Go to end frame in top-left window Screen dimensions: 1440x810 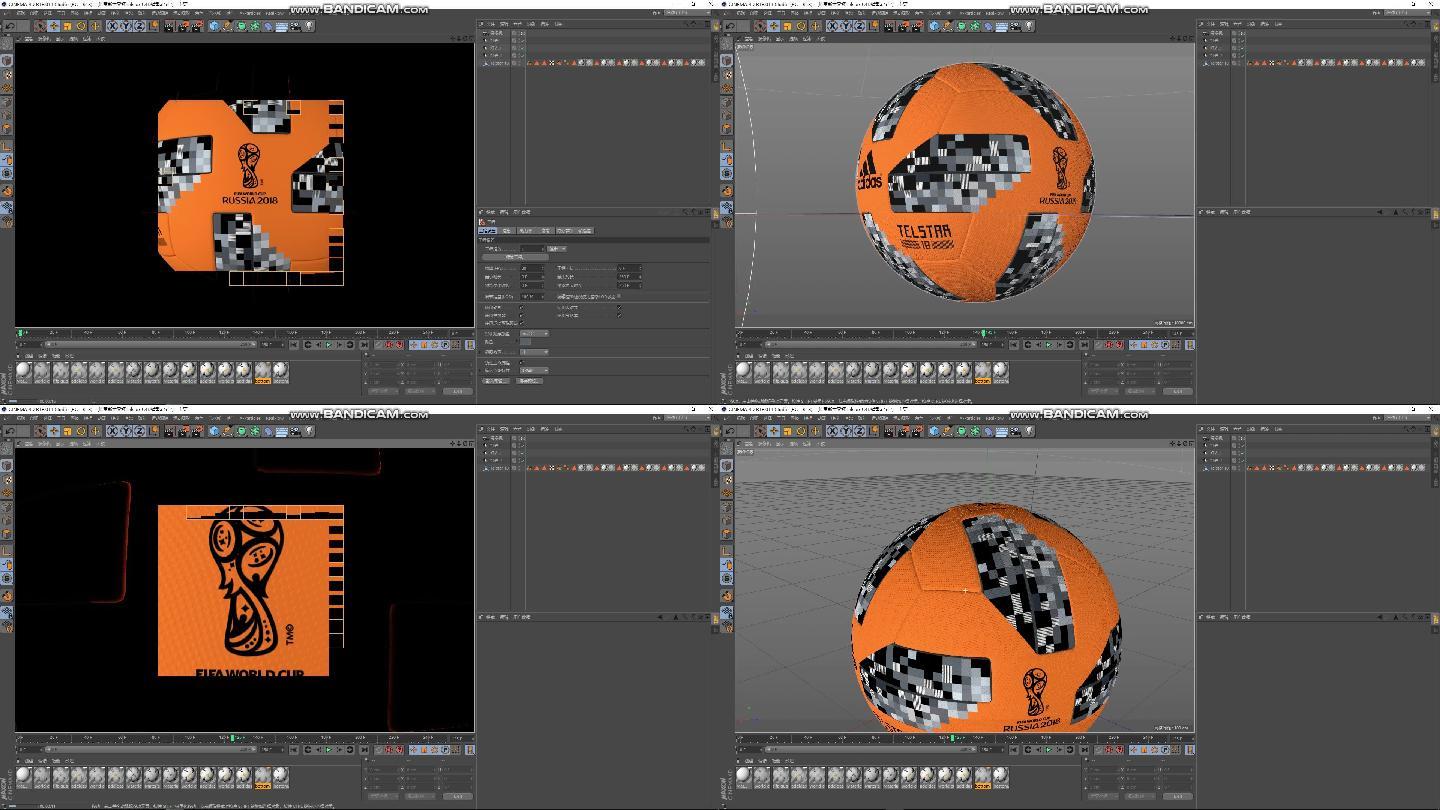(x=365, y=345)
